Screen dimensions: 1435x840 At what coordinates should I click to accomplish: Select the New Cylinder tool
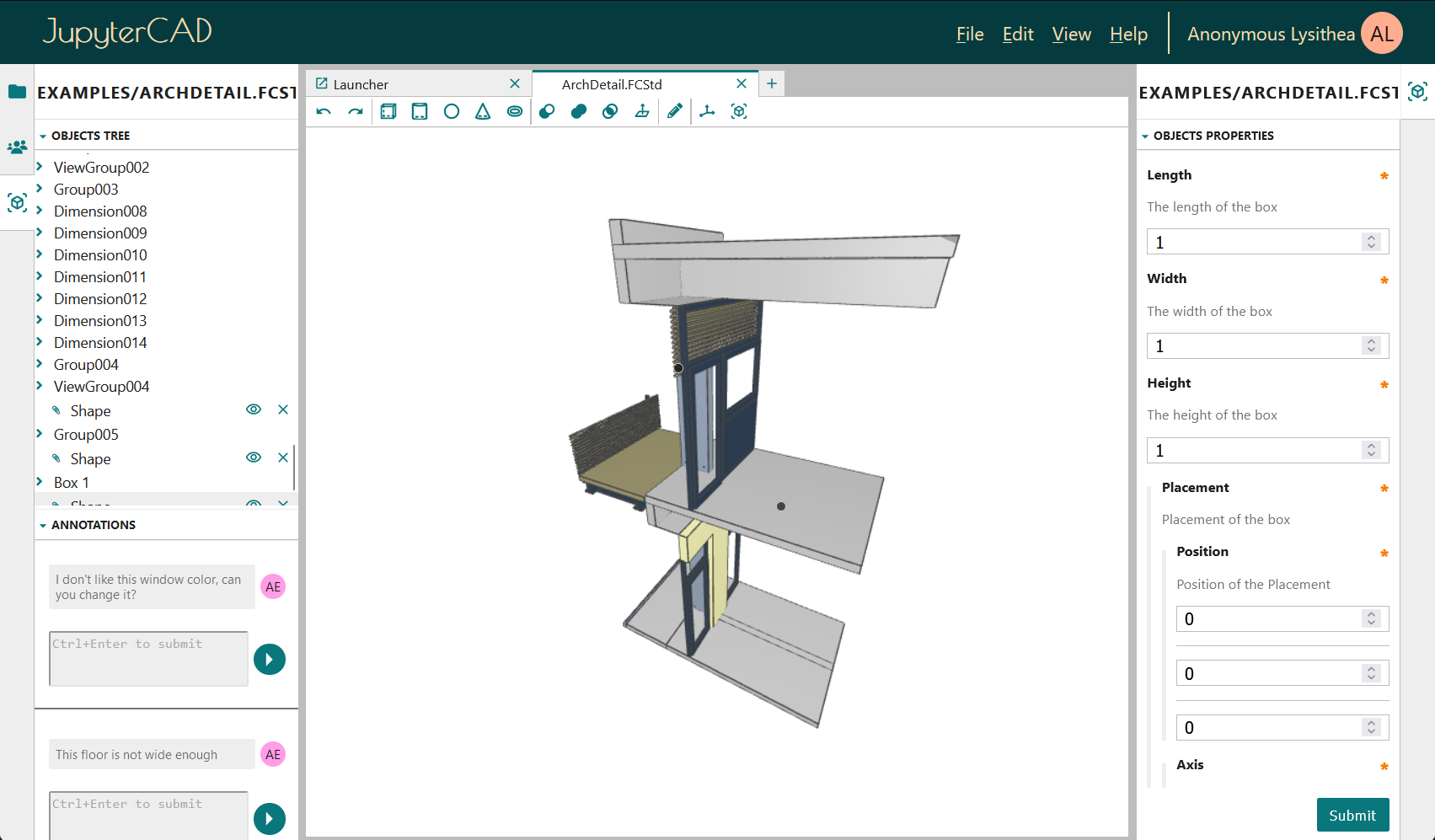coord(420,111)
